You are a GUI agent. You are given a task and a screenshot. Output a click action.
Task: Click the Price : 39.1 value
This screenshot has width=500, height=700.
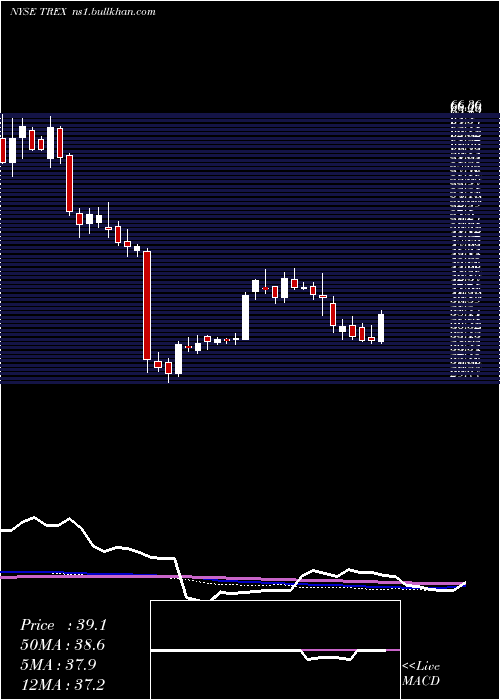(63, 625)
